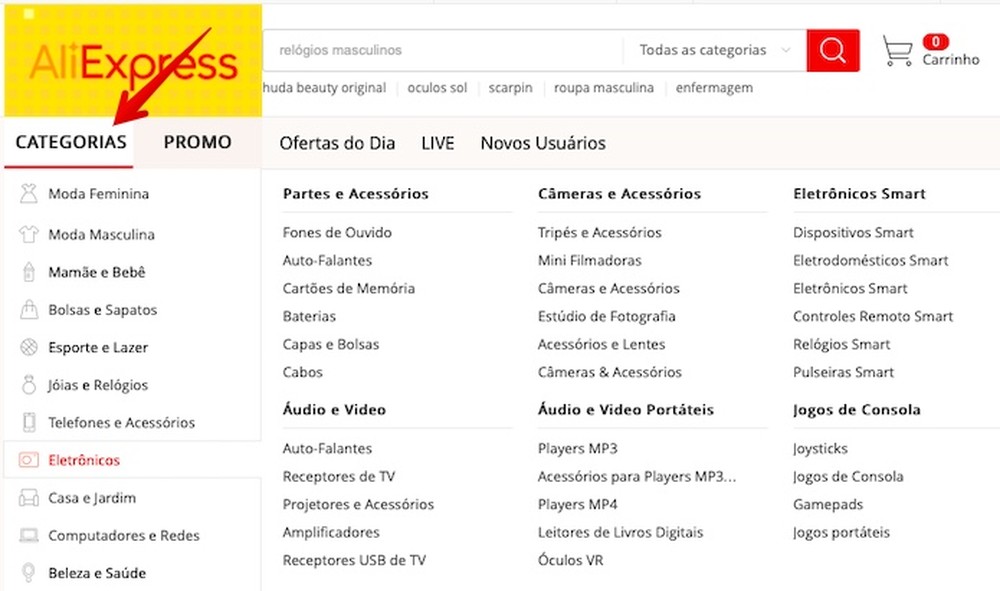Select the Computadores e Redes icon
Screen dimensions: 1000x591
25,536
